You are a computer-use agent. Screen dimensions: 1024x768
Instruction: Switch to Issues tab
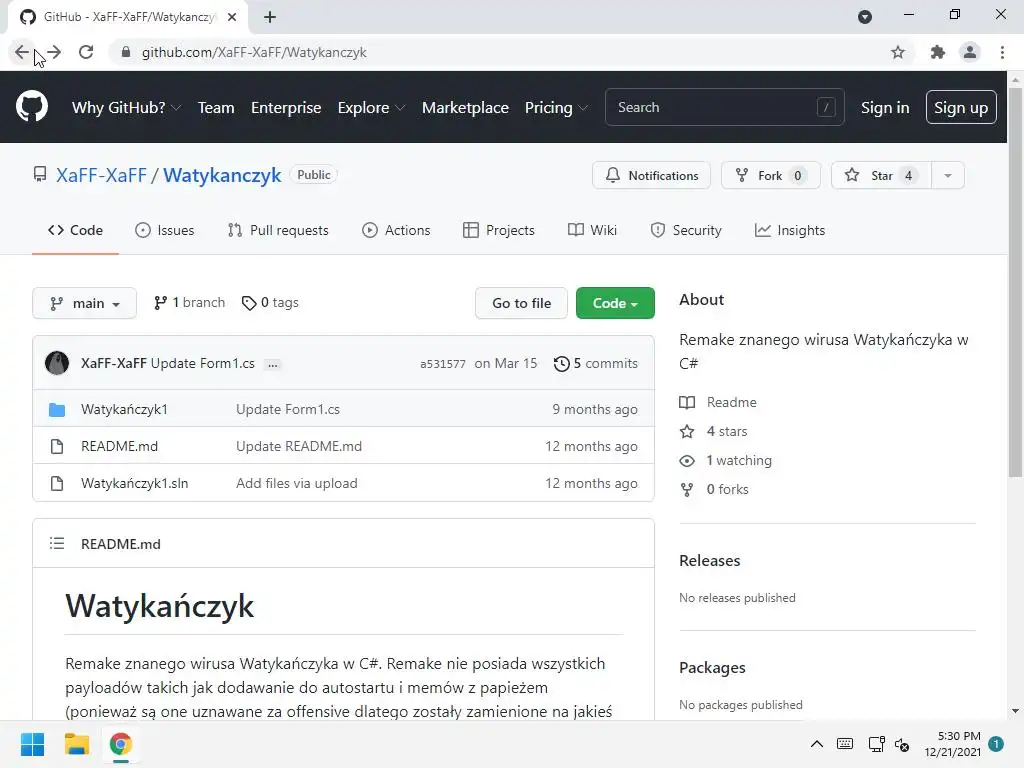tap(165, 230)
